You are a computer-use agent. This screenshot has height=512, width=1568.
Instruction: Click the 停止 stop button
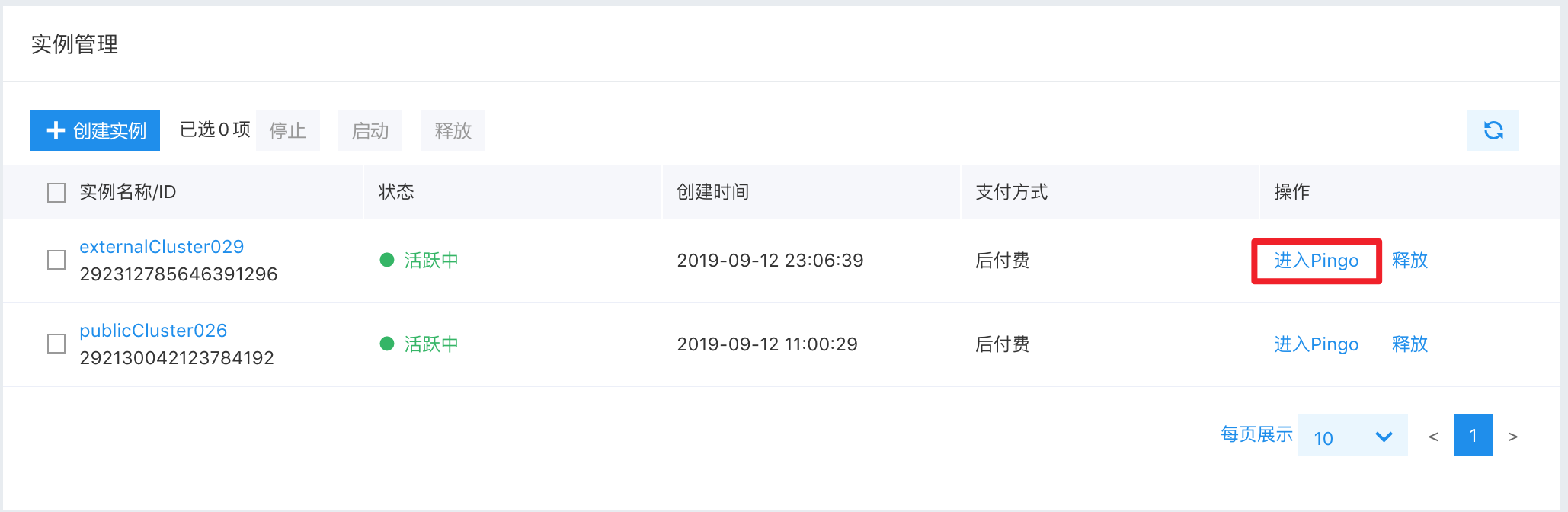pos(288,130)
